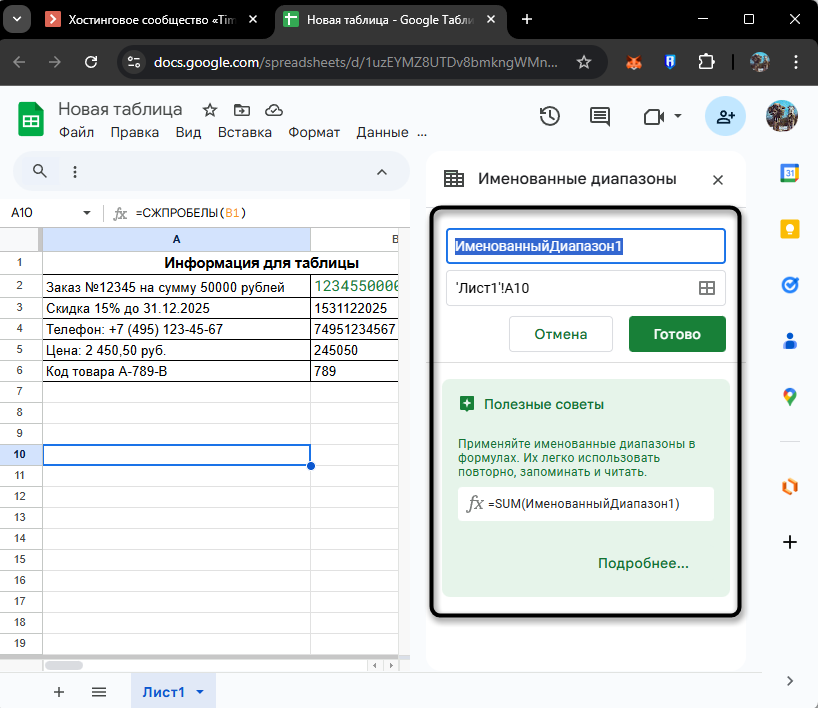Add a new sheet with plus icon
The image size is (818, 708).
tap(58, 691)
